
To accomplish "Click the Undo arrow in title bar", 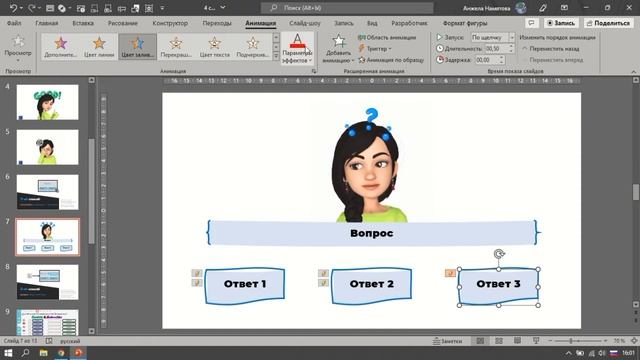I will (x=13, y=8).
